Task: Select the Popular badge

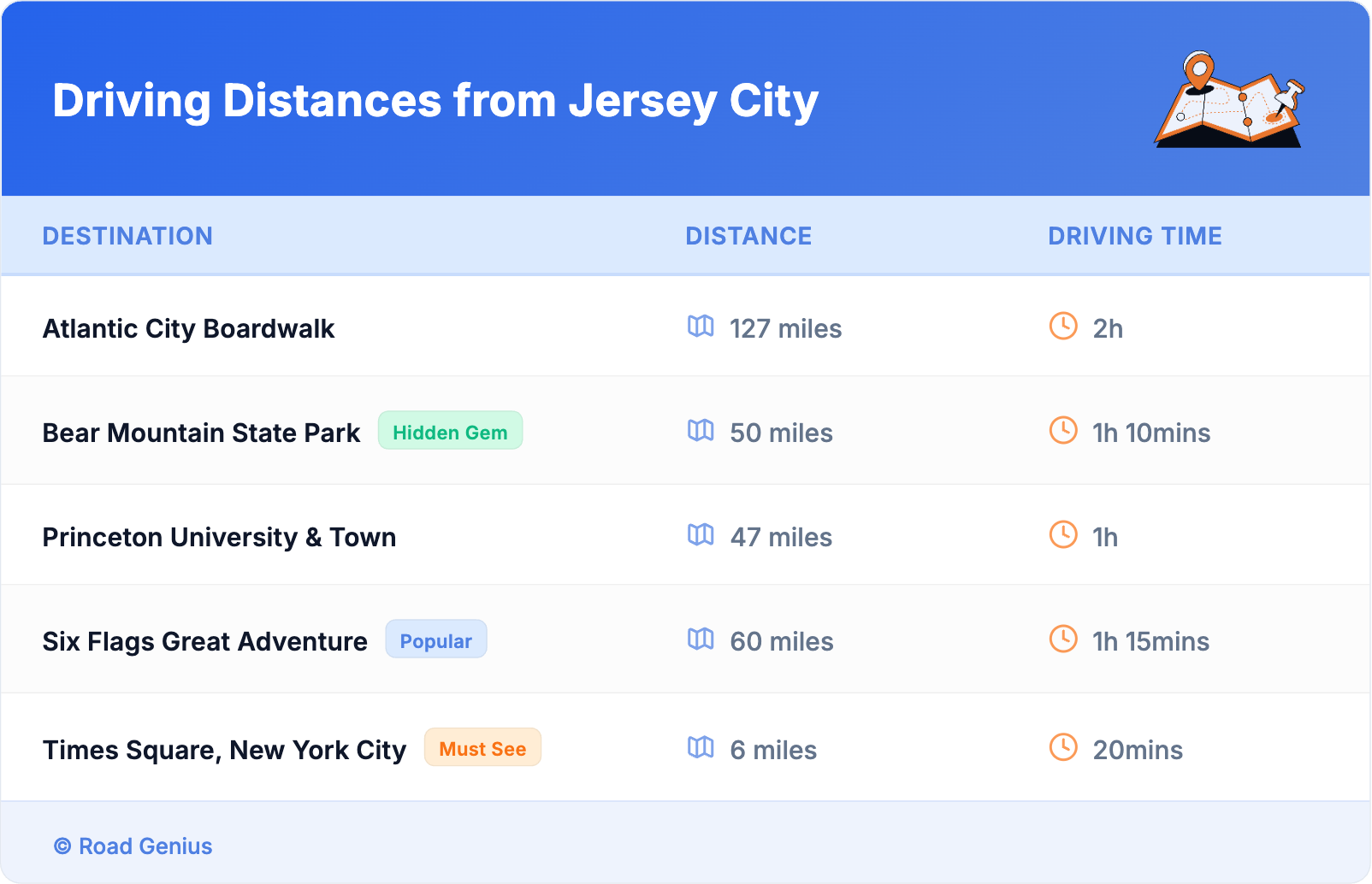Action: (435, 640)
